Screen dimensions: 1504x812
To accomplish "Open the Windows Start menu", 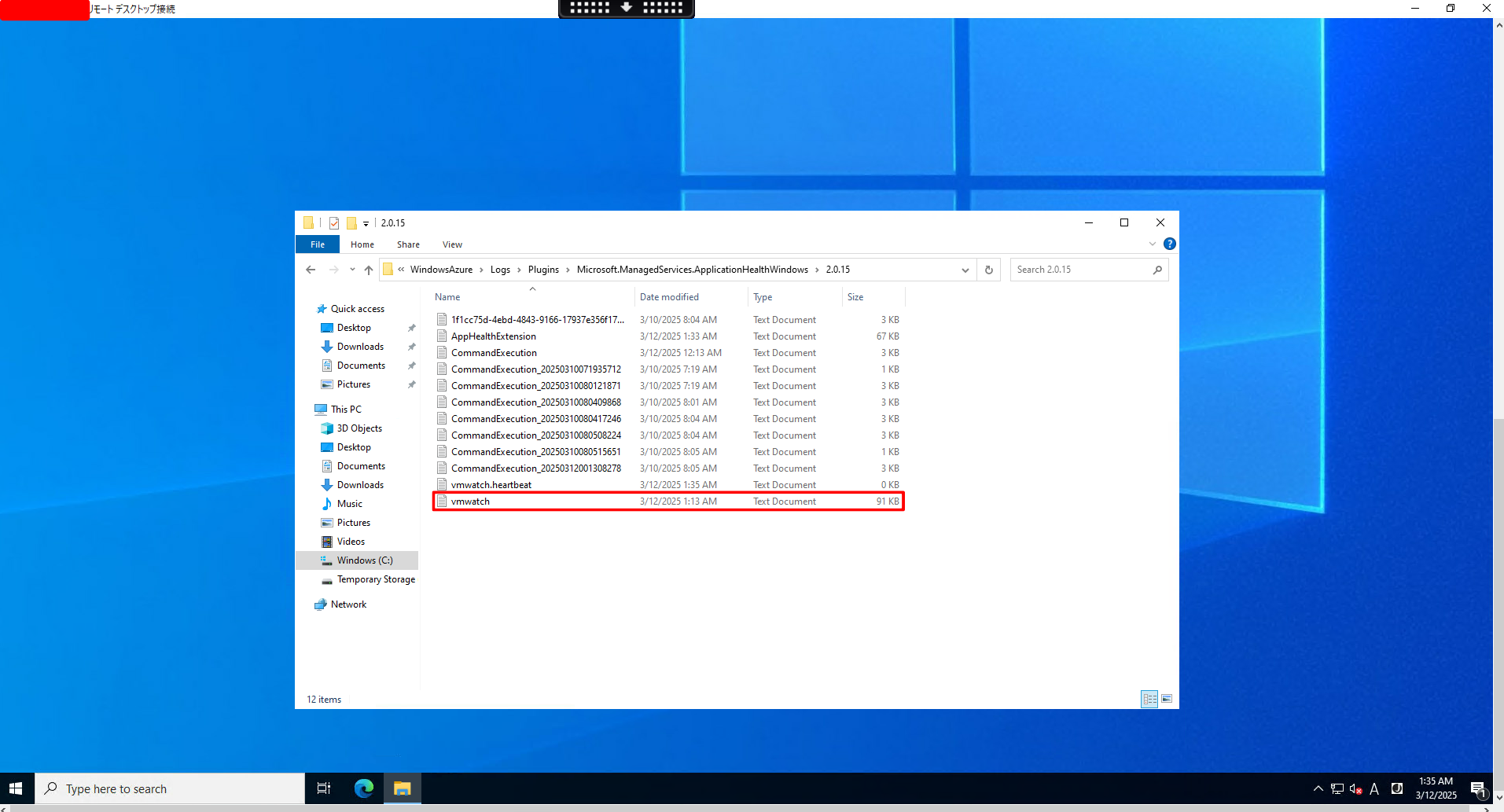I will (16, 788).
